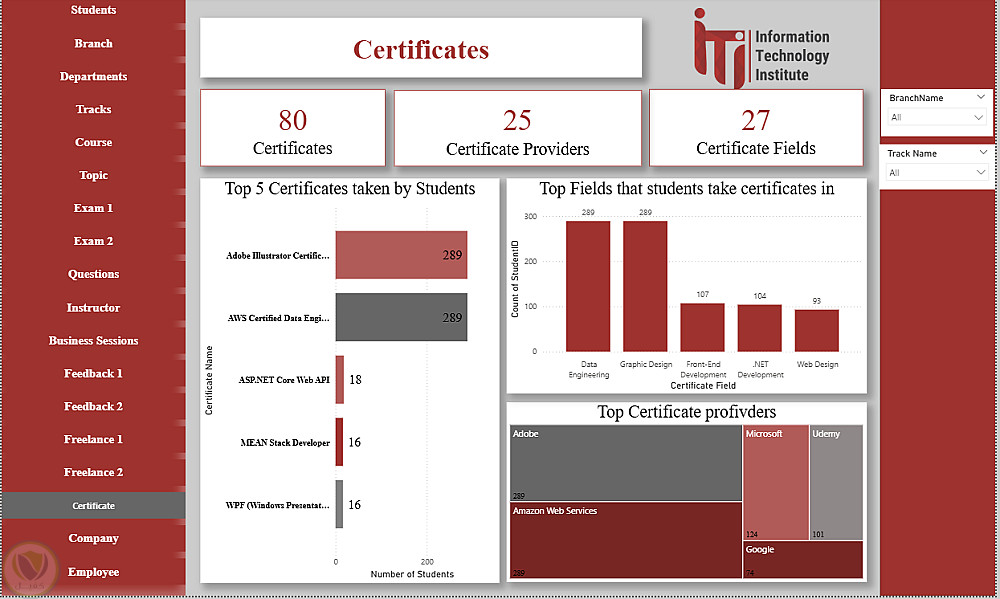Open the Exam 2 page
The image size is (1000, 599).
(x=93, y=241)
